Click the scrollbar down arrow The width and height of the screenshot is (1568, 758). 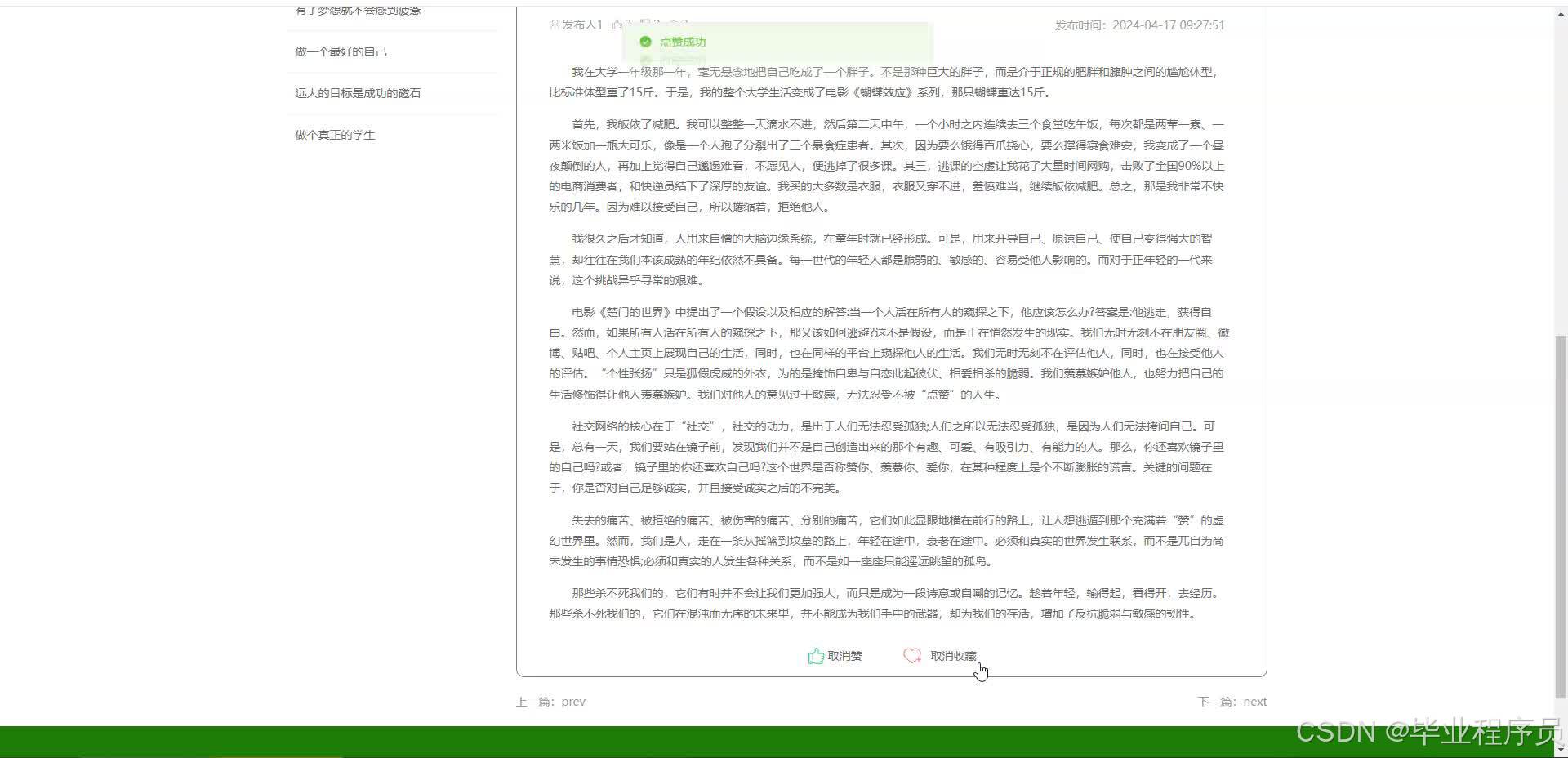pos(1561,751)
